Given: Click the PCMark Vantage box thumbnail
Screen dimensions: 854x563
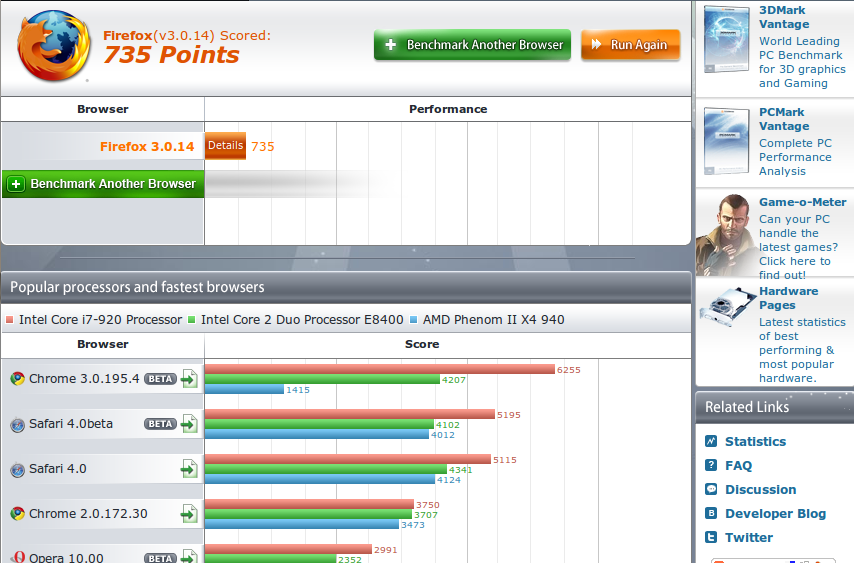Looking at the screenshot, I should click(726, 141).
